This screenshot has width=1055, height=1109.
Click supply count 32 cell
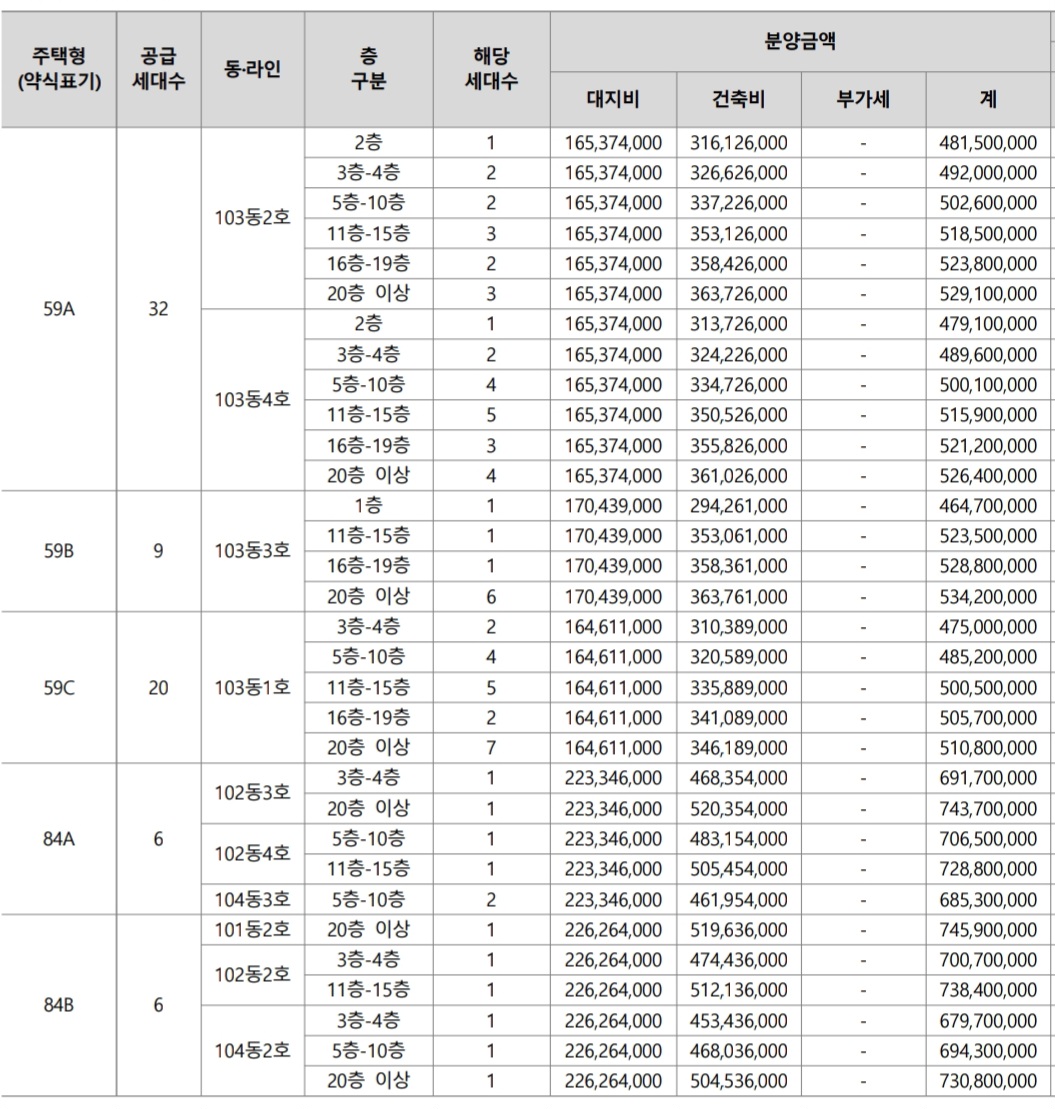[x=158, y=309]
